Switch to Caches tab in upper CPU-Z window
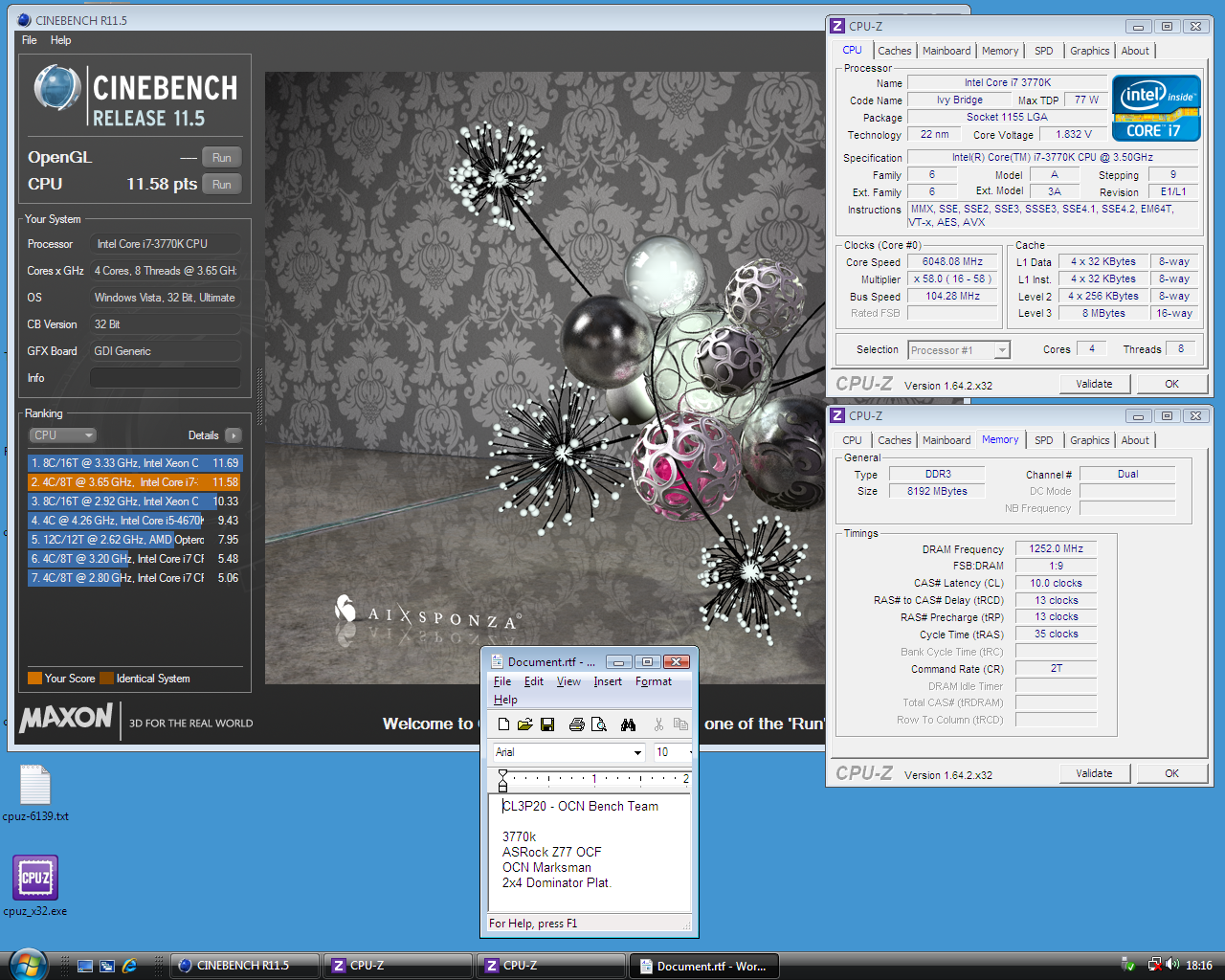 pos(895,51)
